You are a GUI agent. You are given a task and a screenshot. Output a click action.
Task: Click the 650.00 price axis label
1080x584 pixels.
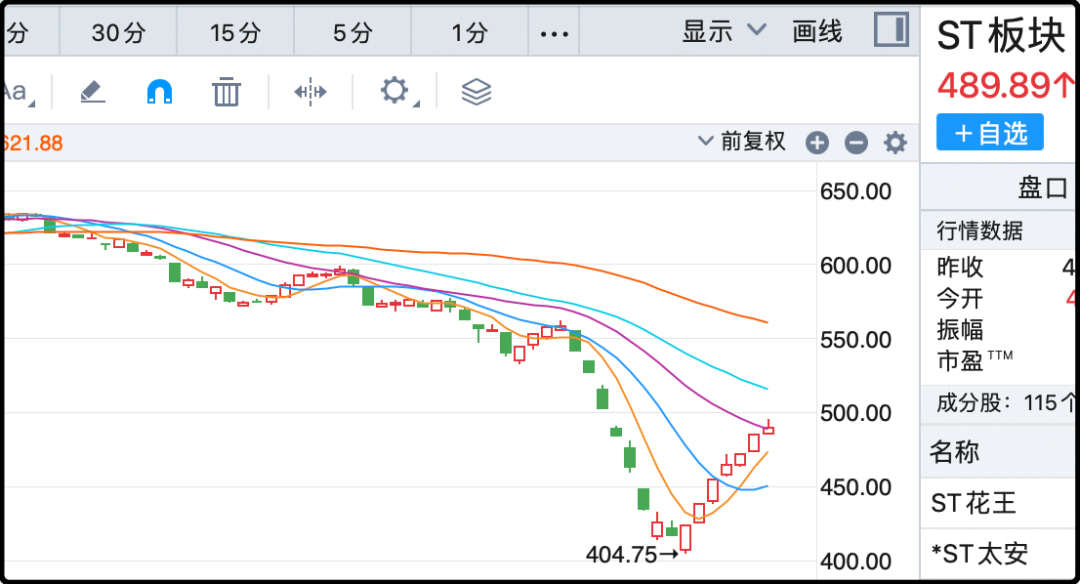click(x=855, y=191)
